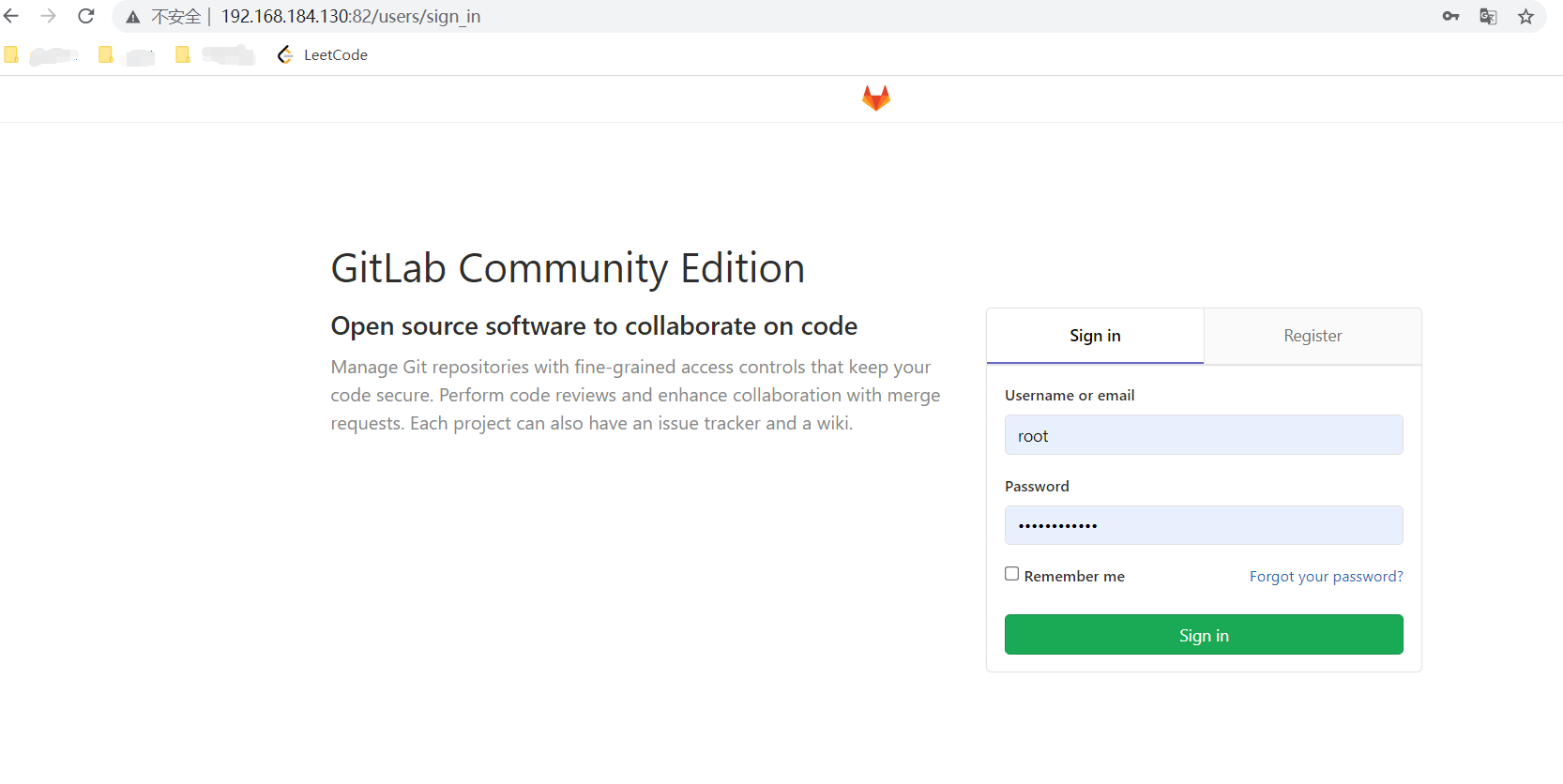Focus the Password field

tap(1204, 525)
